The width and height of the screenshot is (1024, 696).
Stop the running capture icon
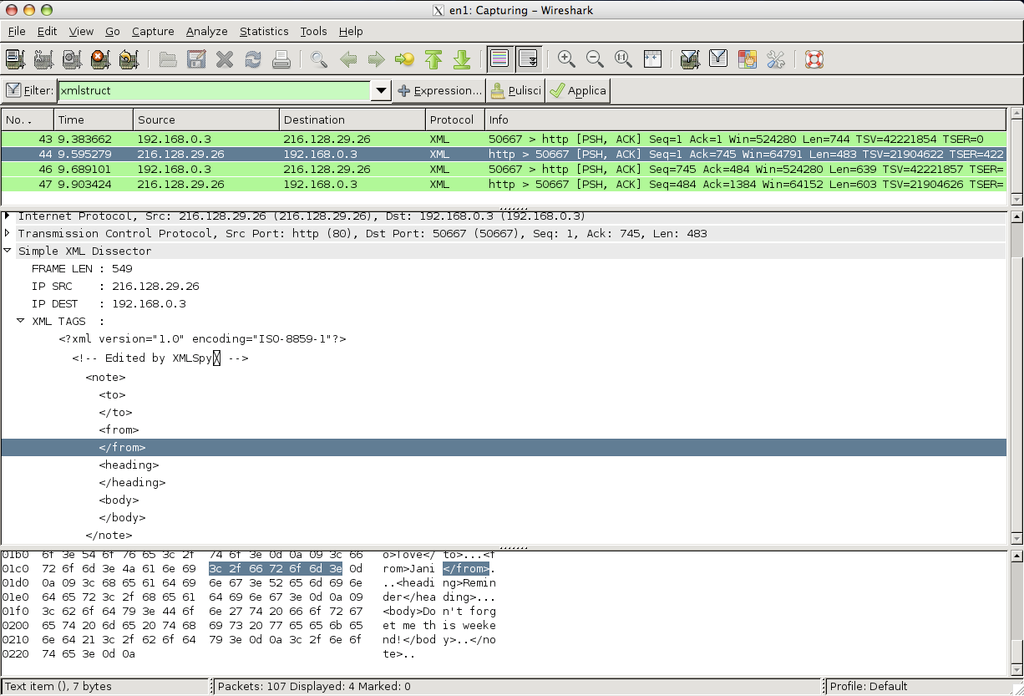coord(101,59)
